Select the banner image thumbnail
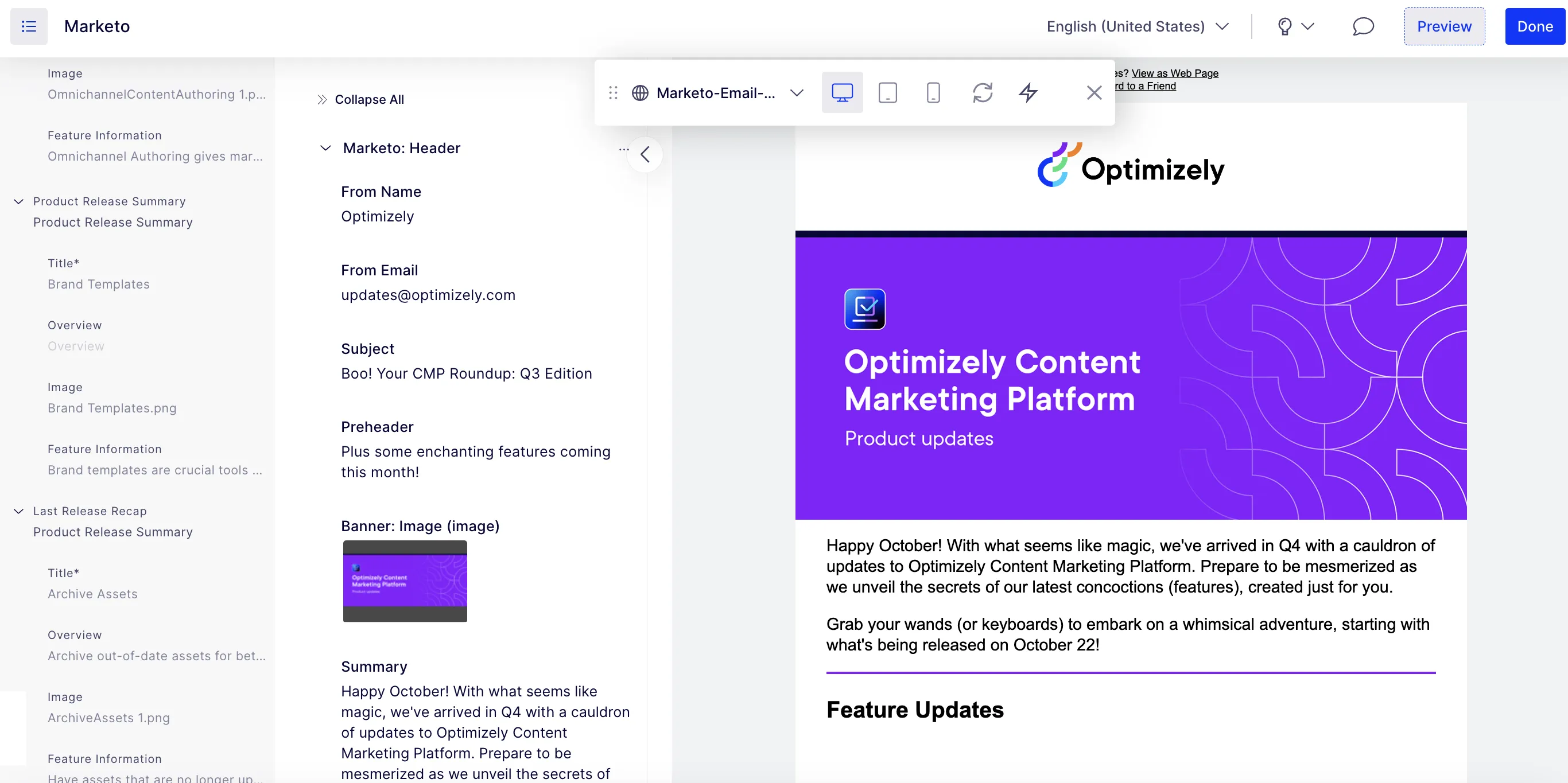The image size is (1568, 783). click(x=405, y=581)
